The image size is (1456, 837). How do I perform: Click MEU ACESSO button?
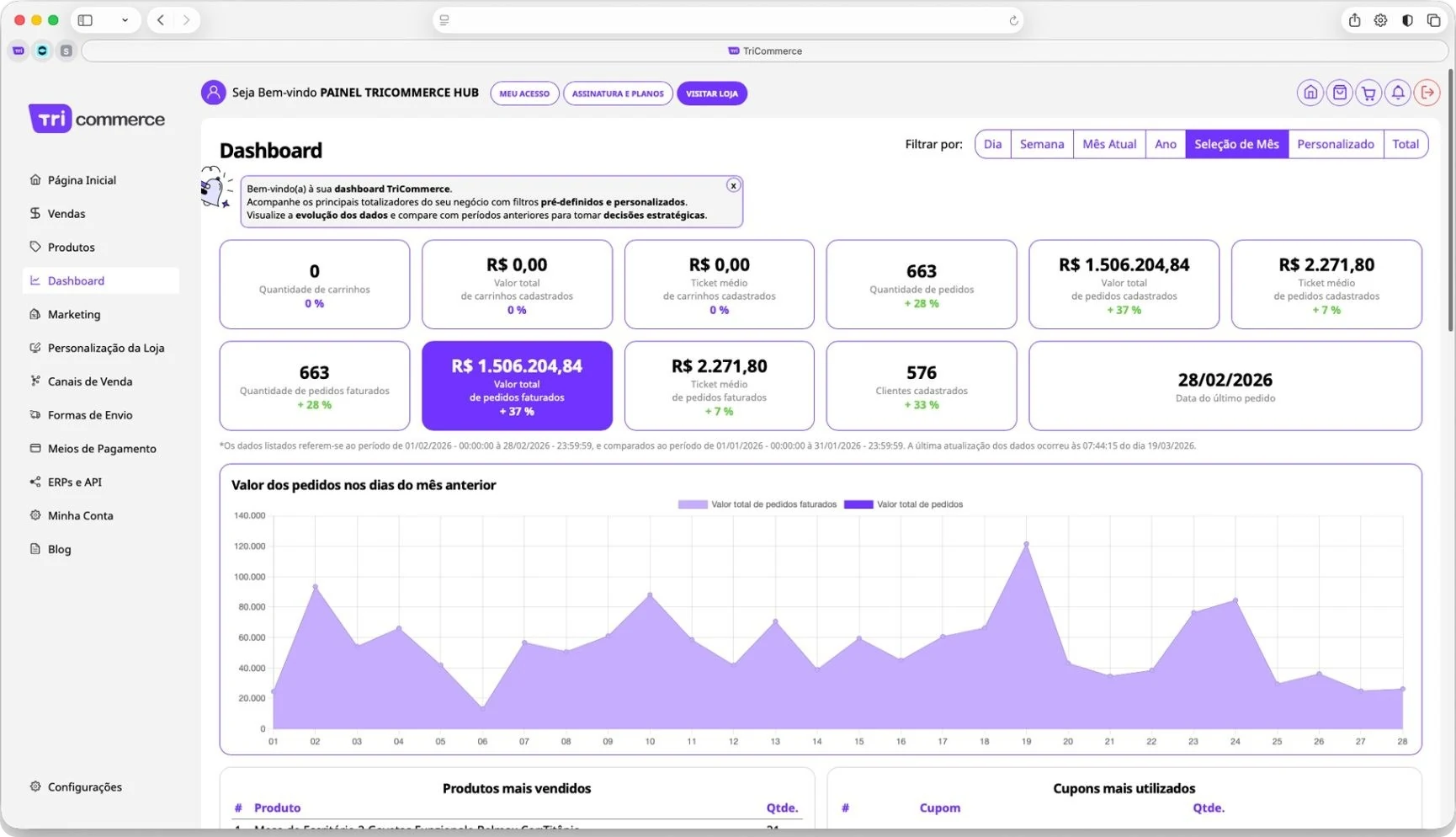524,93
